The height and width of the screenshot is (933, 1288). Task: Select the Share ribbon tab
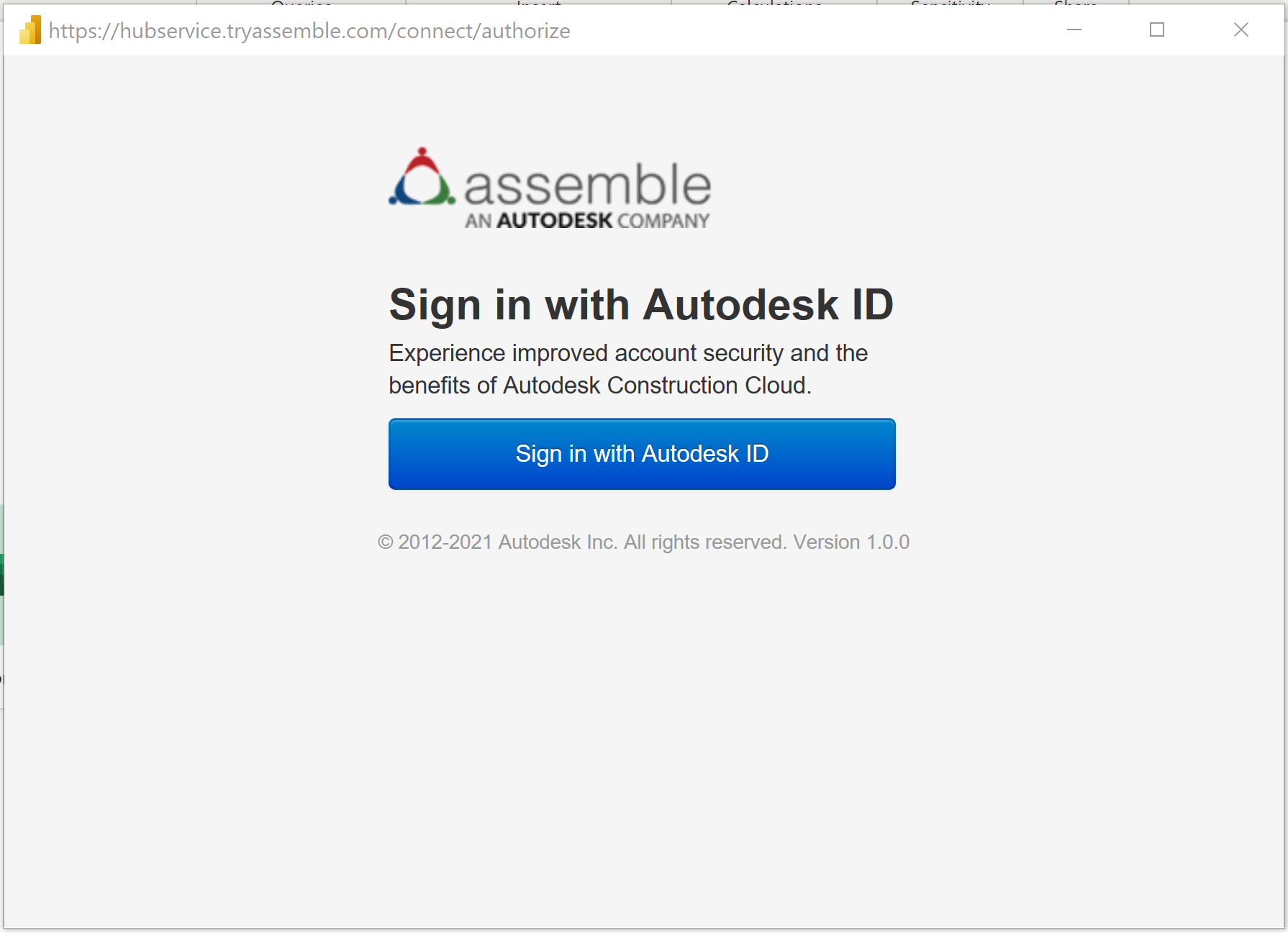coord(1075,6)
